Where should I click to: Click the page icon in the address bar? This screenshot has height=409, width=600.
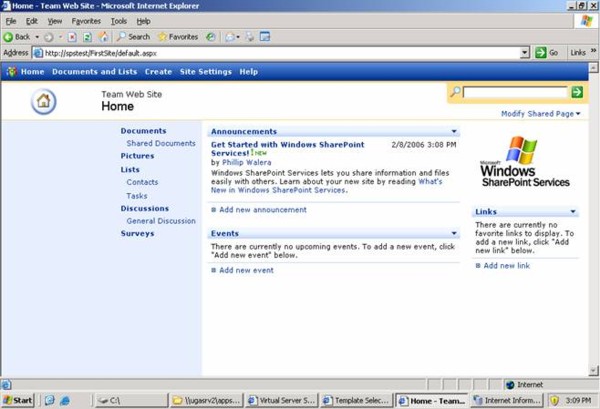pos(38,53)
